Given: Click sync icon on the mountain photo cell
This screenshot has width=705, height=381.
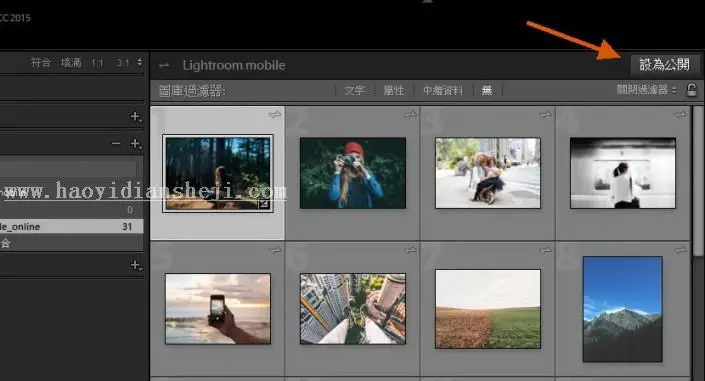Looking at the screenshot, I should point(681,251).
